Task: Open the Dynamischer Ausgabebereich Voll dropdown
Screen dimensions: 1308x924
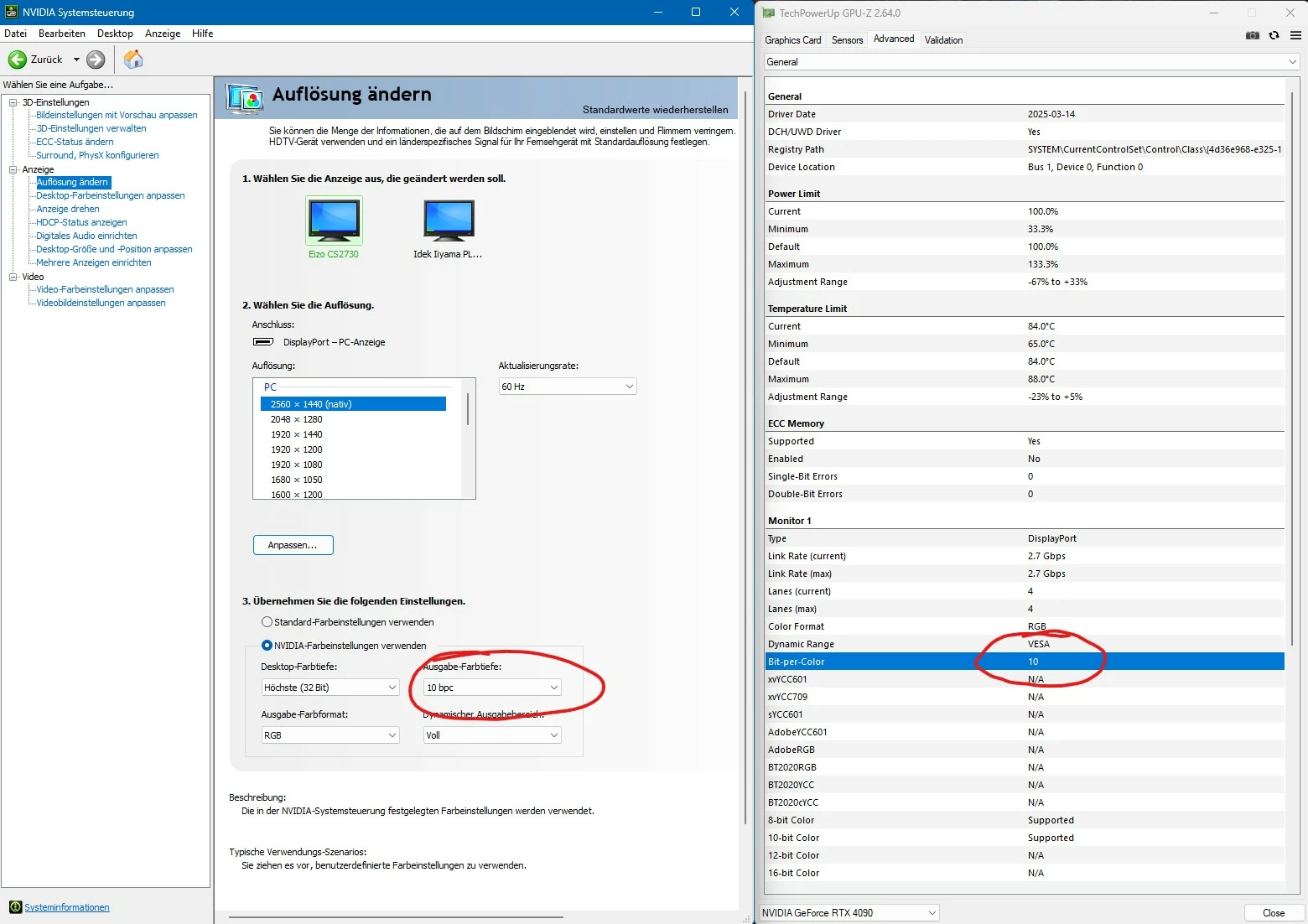Action: click(x=492, y=735)
